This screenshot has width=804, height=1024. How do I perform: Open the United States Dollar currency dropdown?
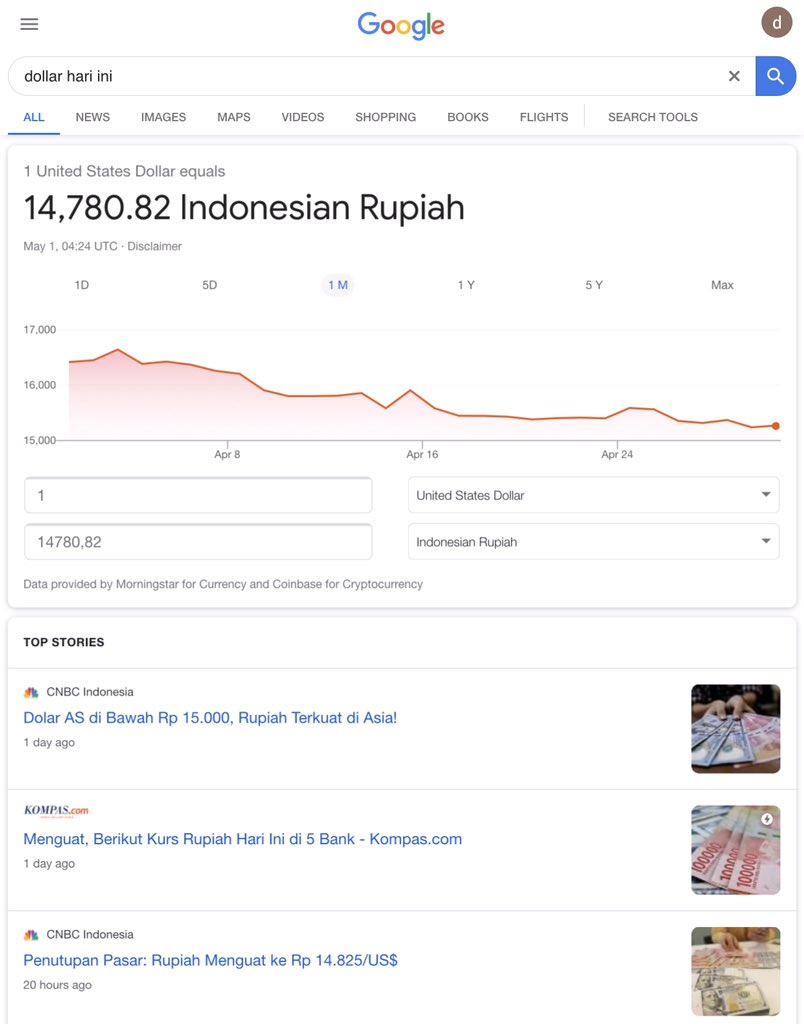pos(594,495)
